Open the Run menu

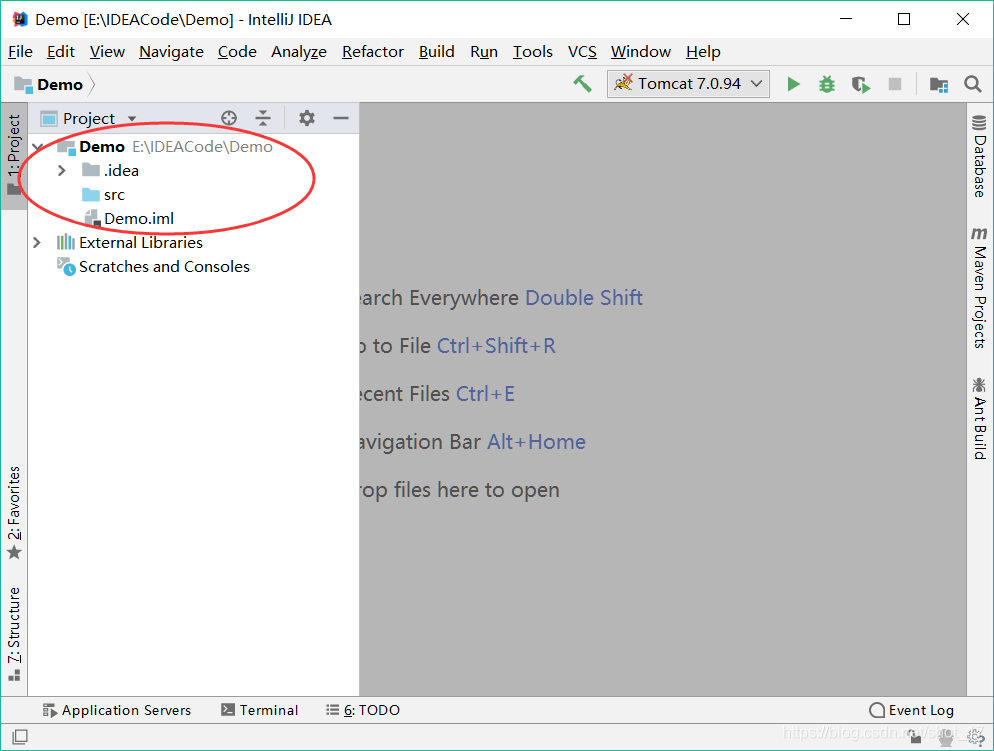[x=484, y=52]
